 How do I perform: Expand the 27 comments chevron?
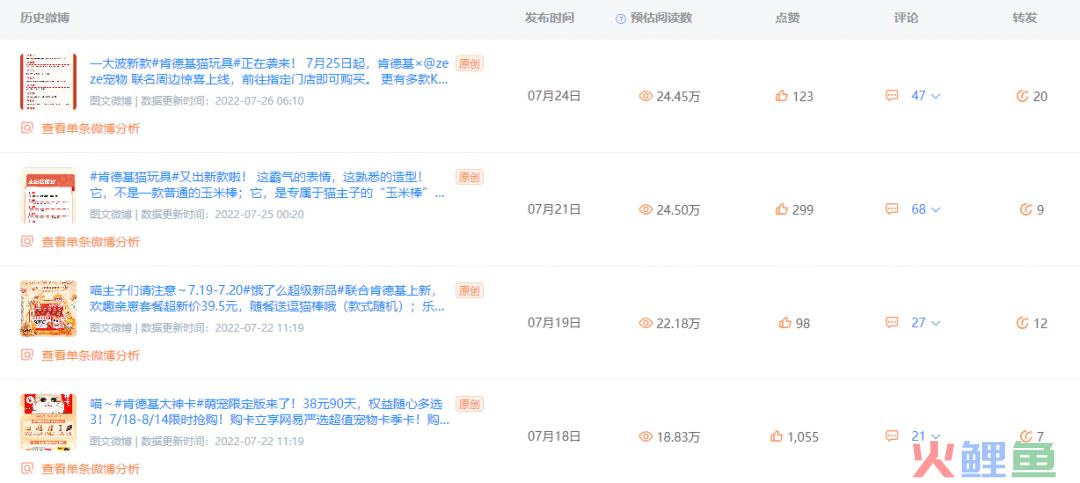pos(935,323)
